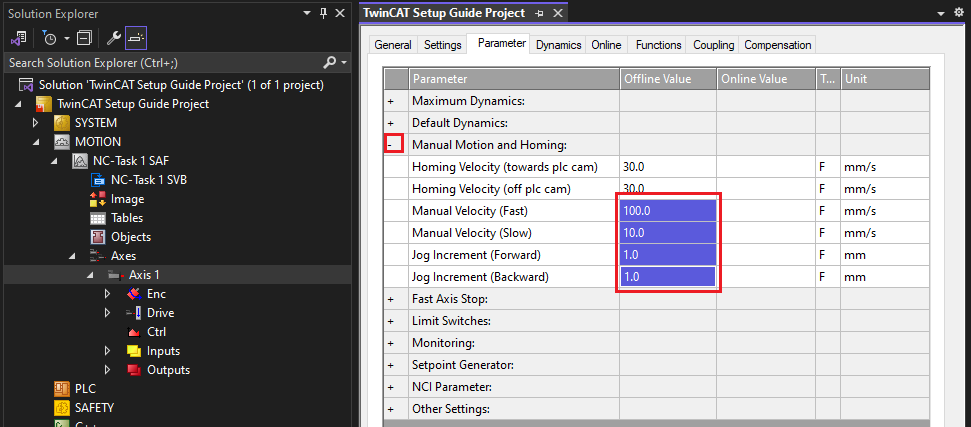Image resolution: width=971 pixels, height=427 pixels.
Task: Expand the Limit Switches group
Action: click(391, 321)
